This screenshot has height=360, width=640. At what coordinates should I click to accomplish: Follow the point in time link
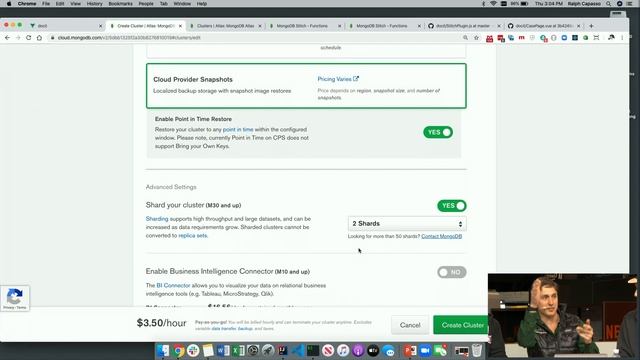pyautogui.click(x=238, y=129)
